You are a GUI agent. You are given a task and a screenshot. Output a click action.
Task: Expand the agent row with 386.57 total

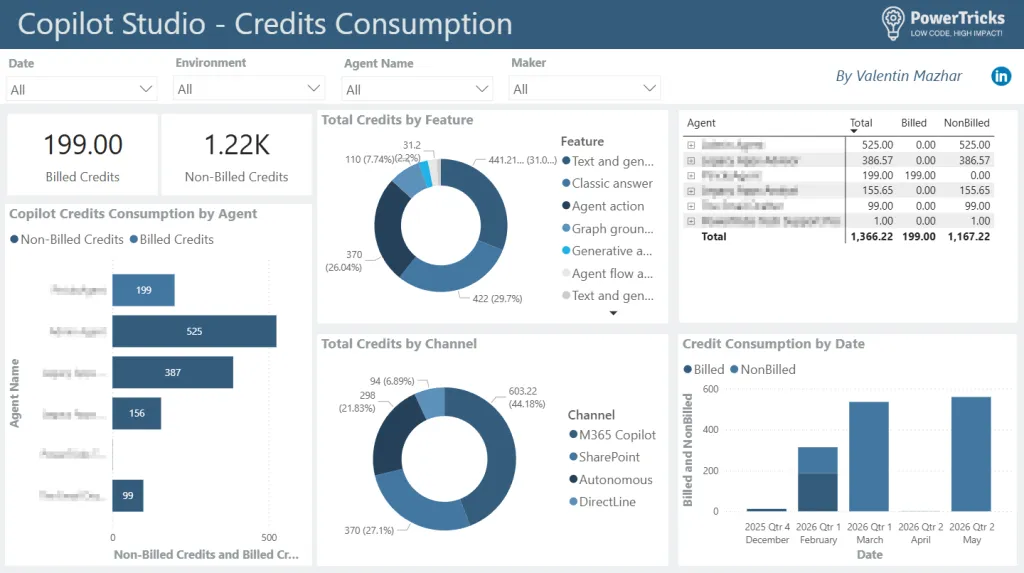tap(691, 160)
